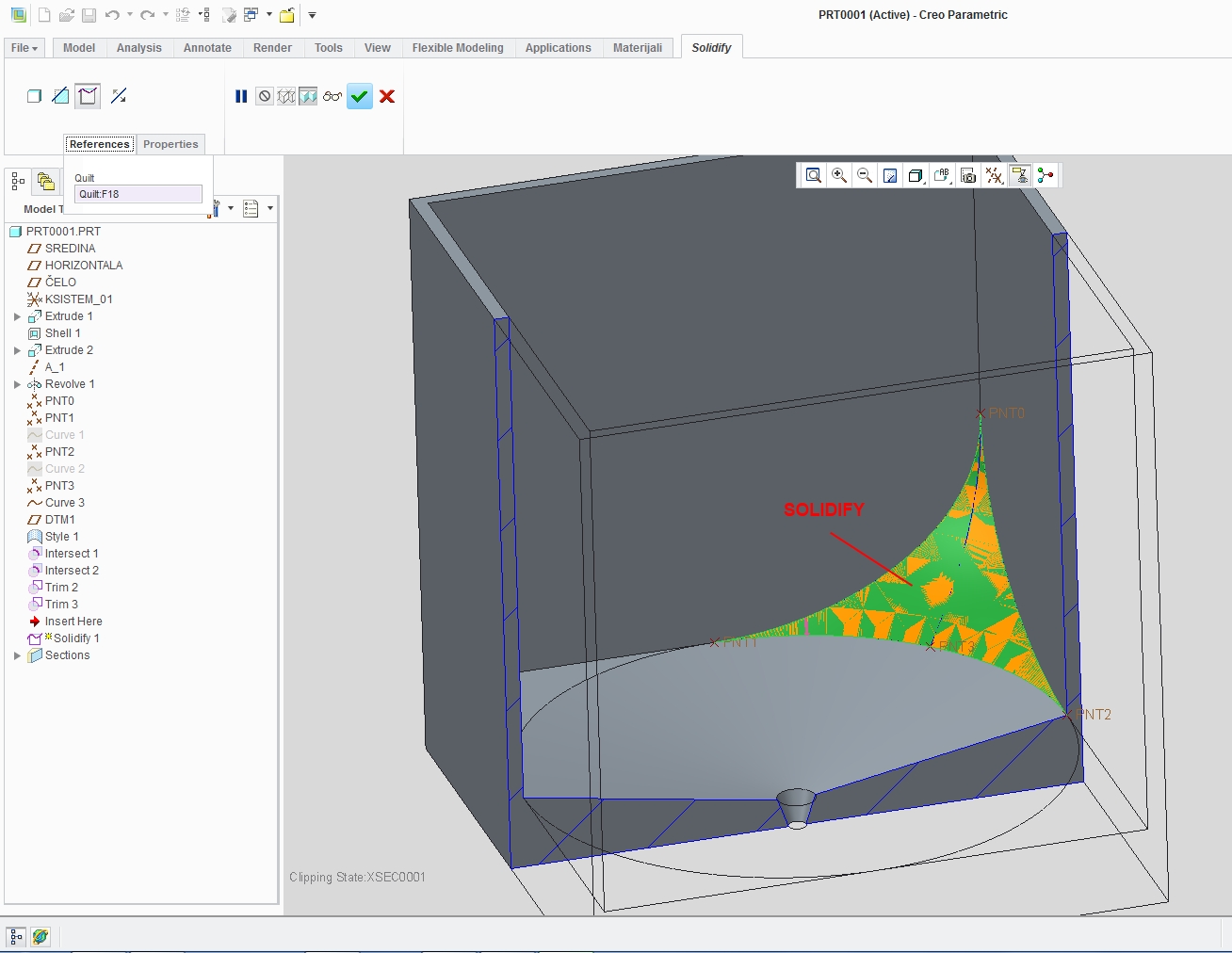Screen dimensions: 1232x953
Task: Click the Save icon in quick access toolbar
Action: click(89, 15)
